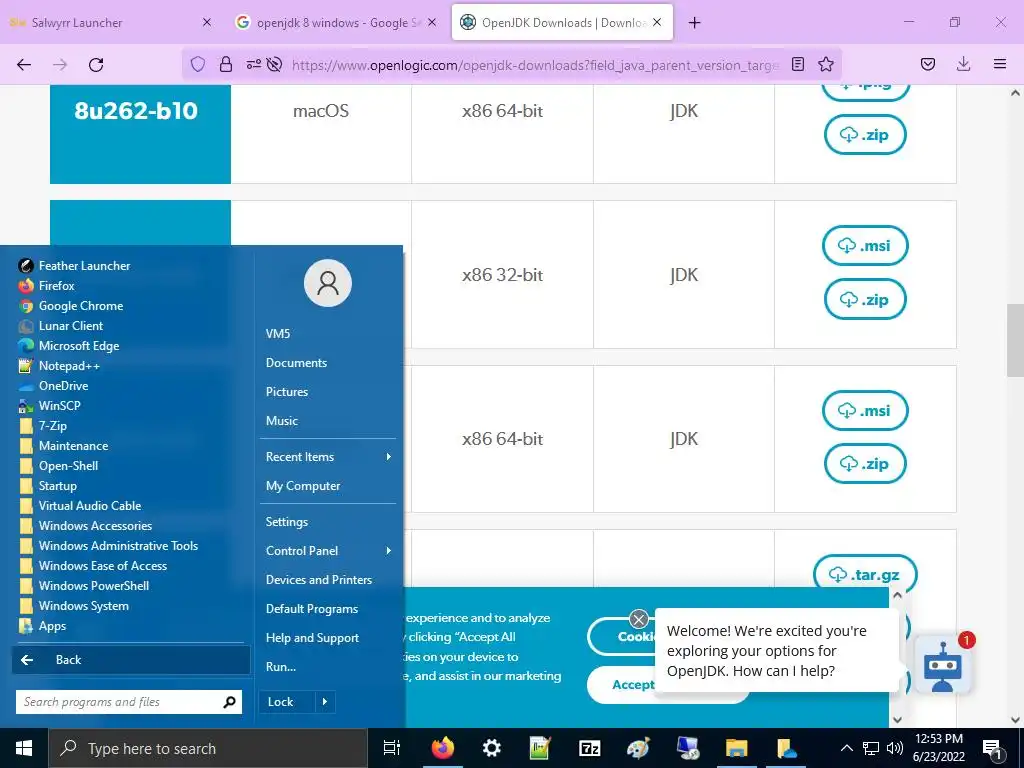
Task: Expand the 7-Zip program folder
Action: (x=43, y=426)
